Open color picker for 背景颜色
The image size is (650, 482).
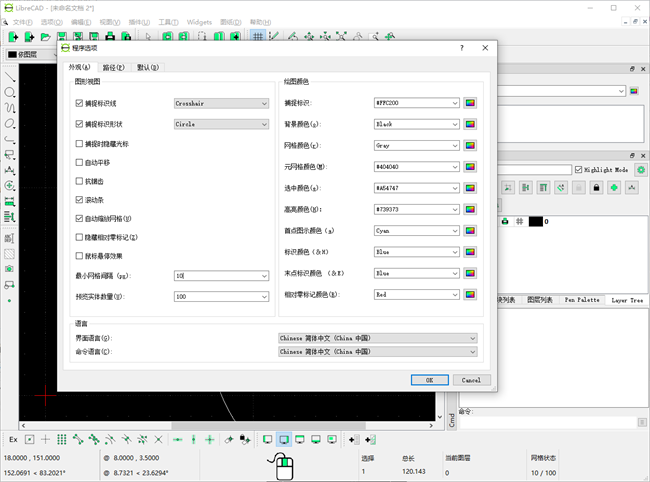coord(470,124)
